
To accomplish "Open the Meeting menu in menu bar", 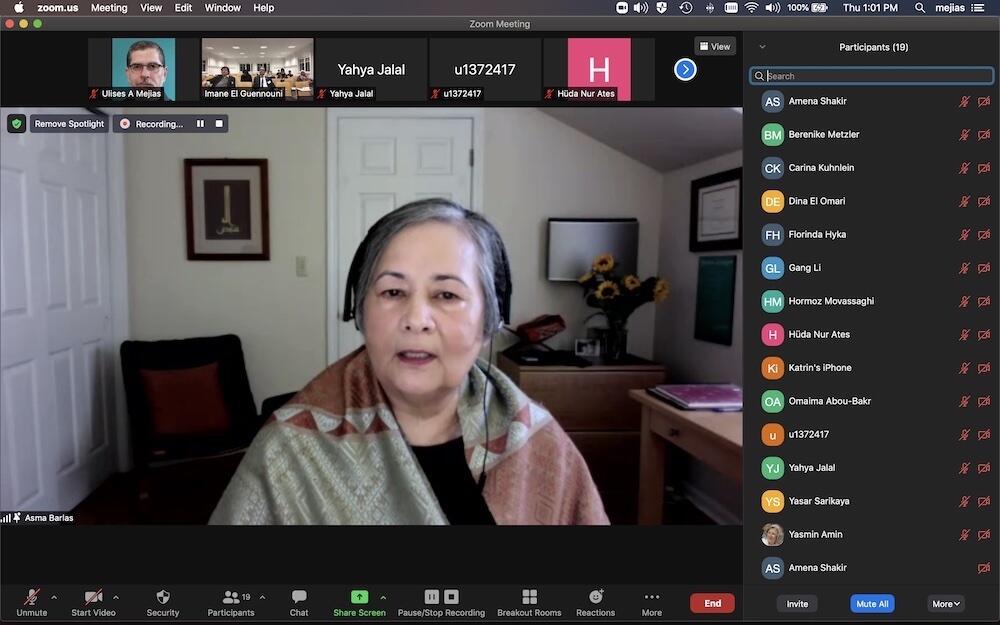I will tap(109, 8).
